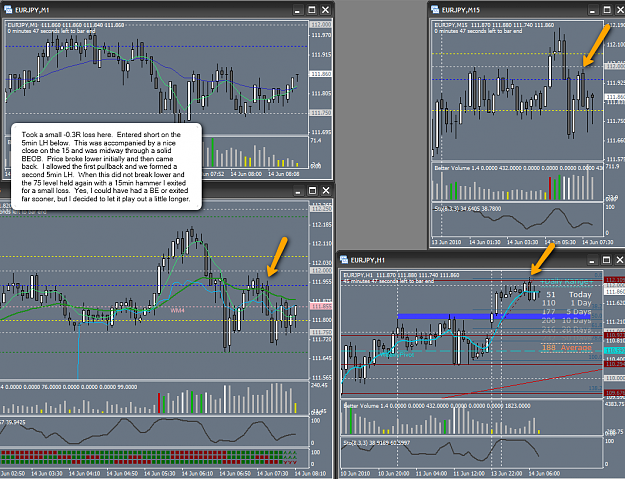
Task: Click the 110 1 Day range row in H1 chart
Action: click(567, 303)
